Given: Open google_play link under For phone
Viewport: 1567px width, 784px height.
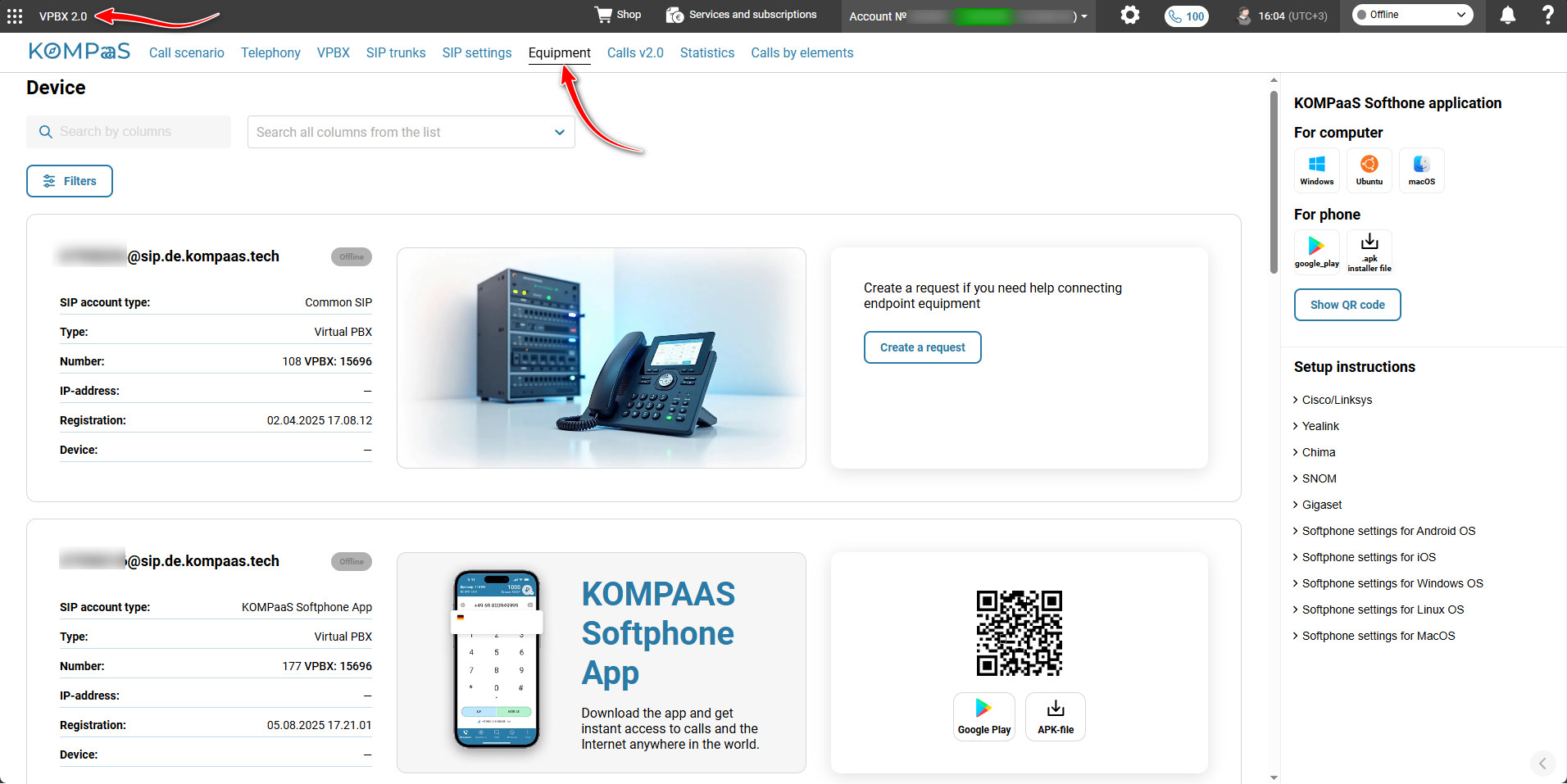Looking at the screenshot, I should point(1317,252).
